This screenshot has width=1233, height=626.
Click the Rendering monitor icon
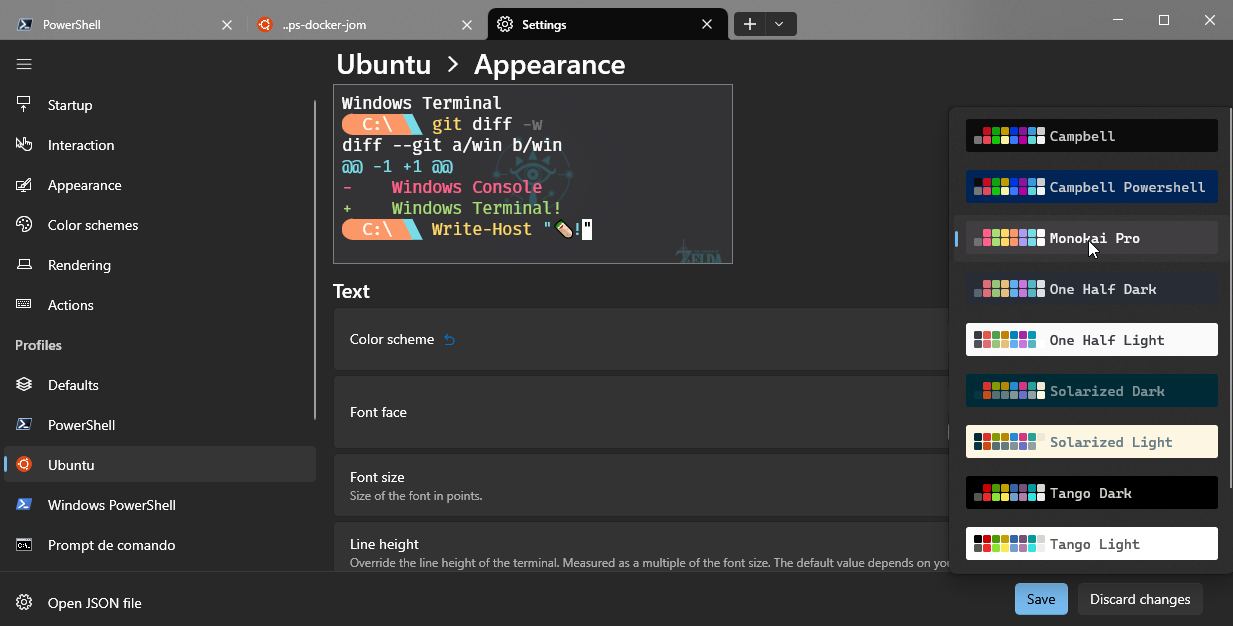tap(24, 265)
